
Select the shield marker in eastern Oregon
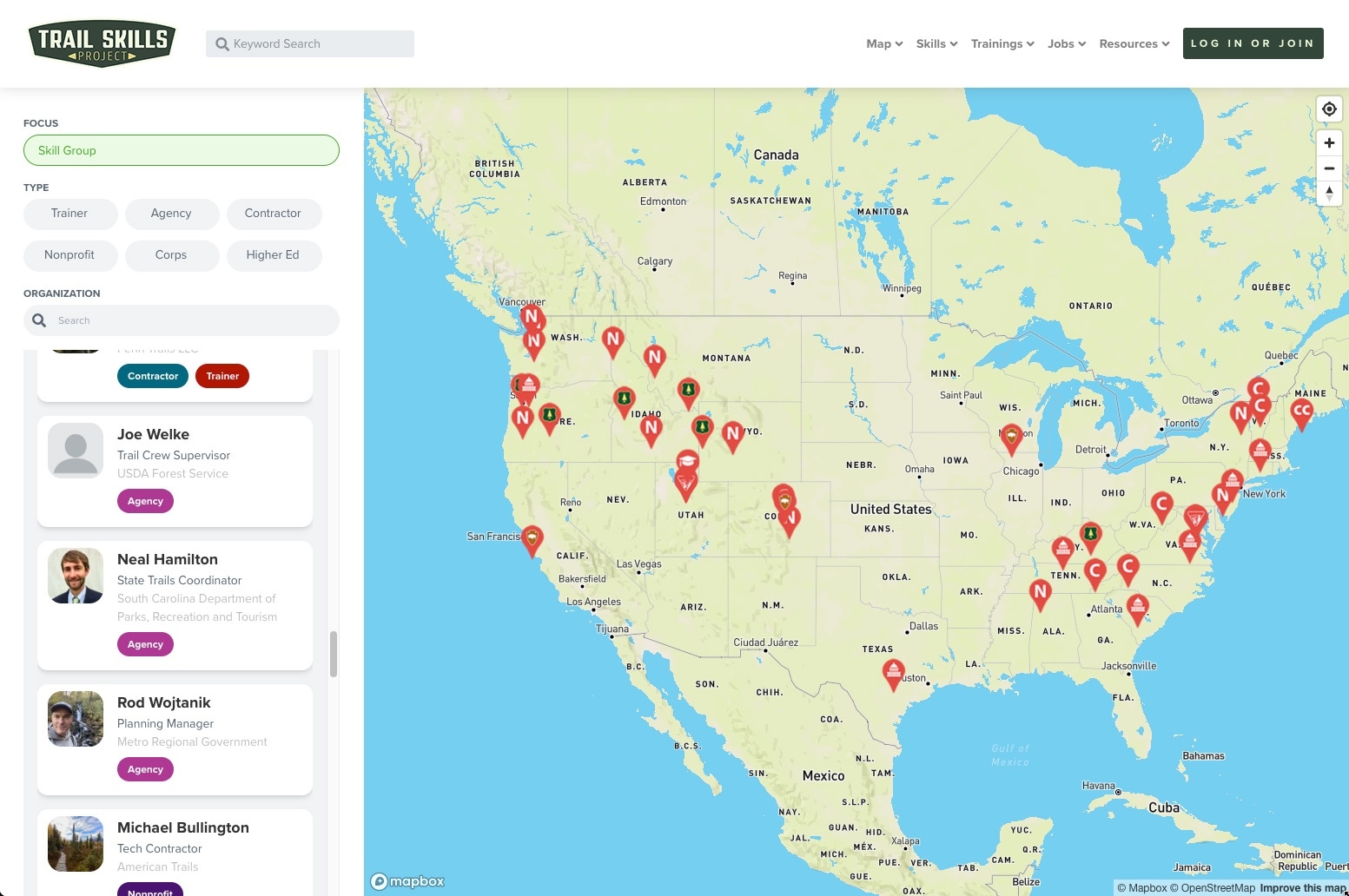point(548,418)
